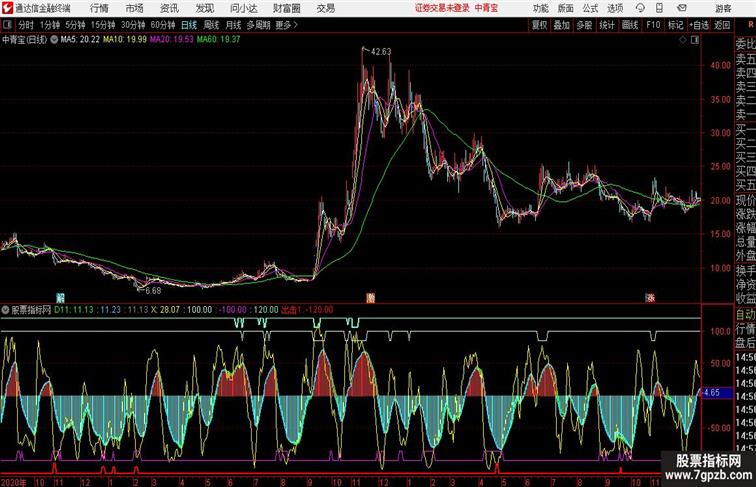
Task: Click the 画线 drawing toolbar button
Action: [x=630, y=25]
